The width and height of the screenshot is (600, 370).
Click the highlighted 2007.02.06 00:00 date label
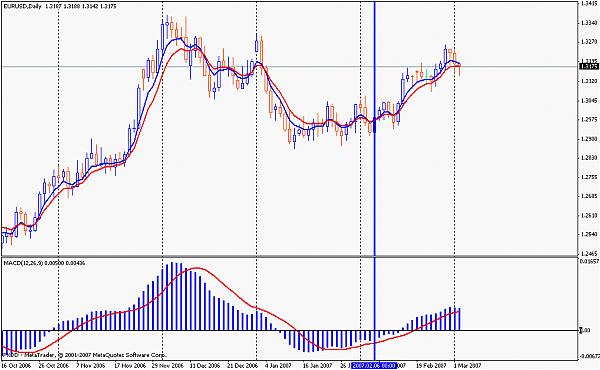pyautogui.click(x=374, y=365)
